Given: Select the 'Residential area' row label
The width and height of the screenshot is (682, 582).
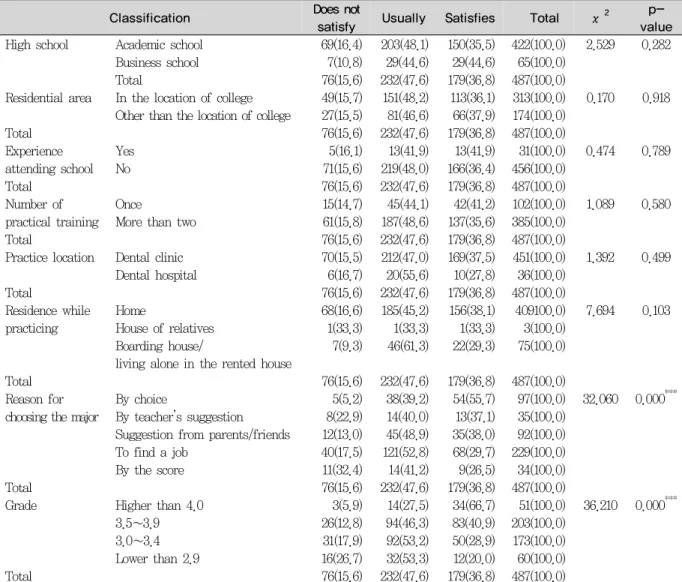Looking at the screenshot, I should pyautogui.click(x=48, y=98).
